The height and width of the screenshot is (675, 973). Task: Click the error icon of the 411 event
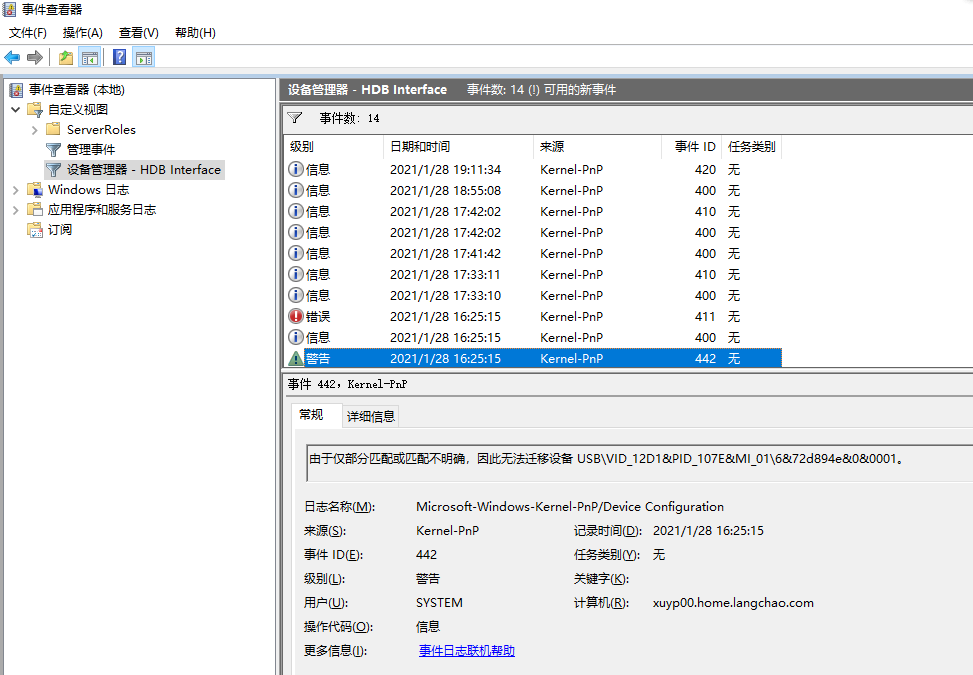[296, 316]
